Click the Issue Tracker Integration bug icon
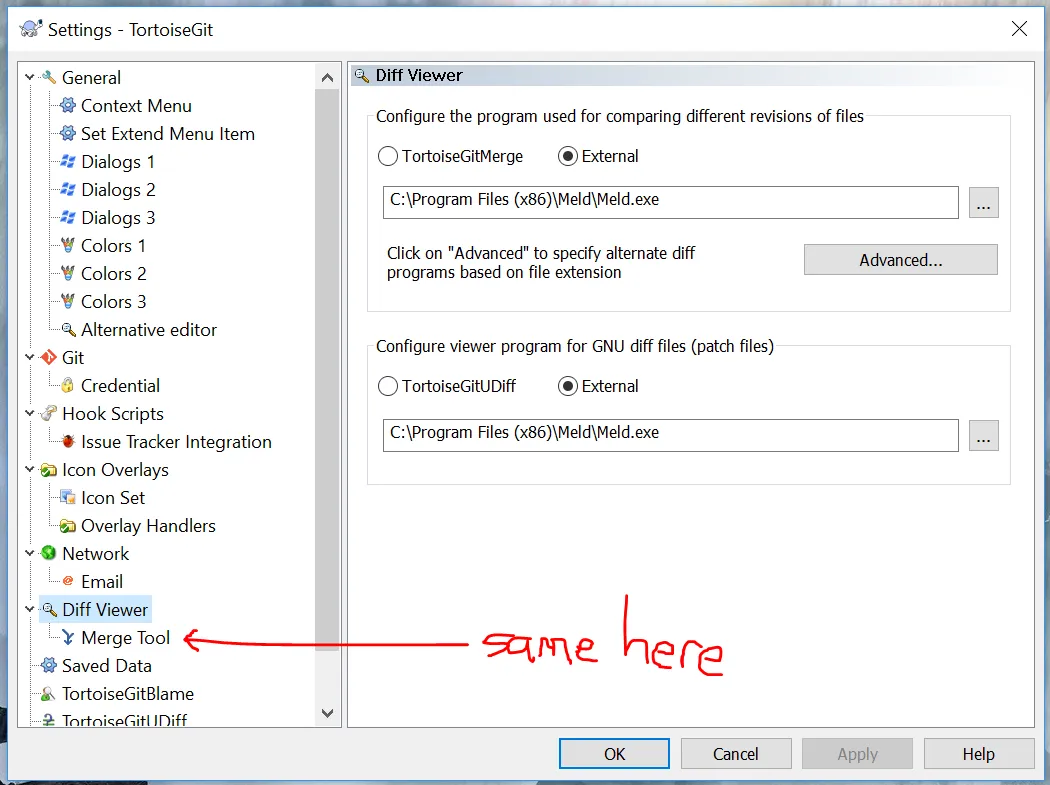Viewport: 1050px width, 785px height. point(68,441)
